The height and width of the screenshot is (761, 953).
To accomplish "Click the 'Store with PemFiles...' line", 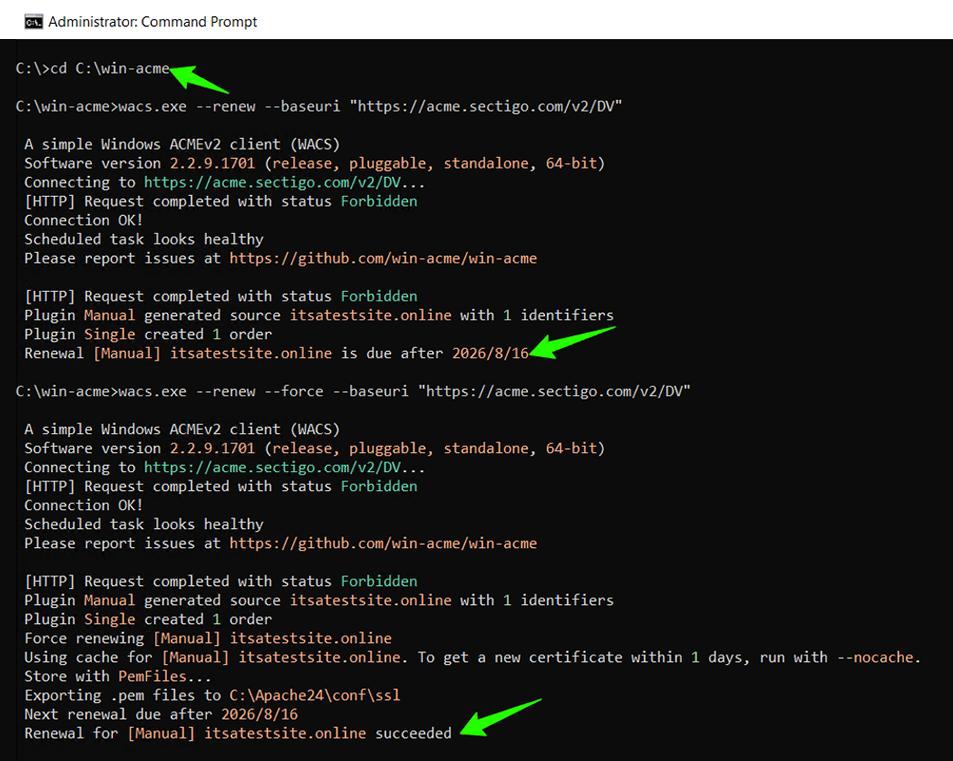I will (x=118, y=677).
